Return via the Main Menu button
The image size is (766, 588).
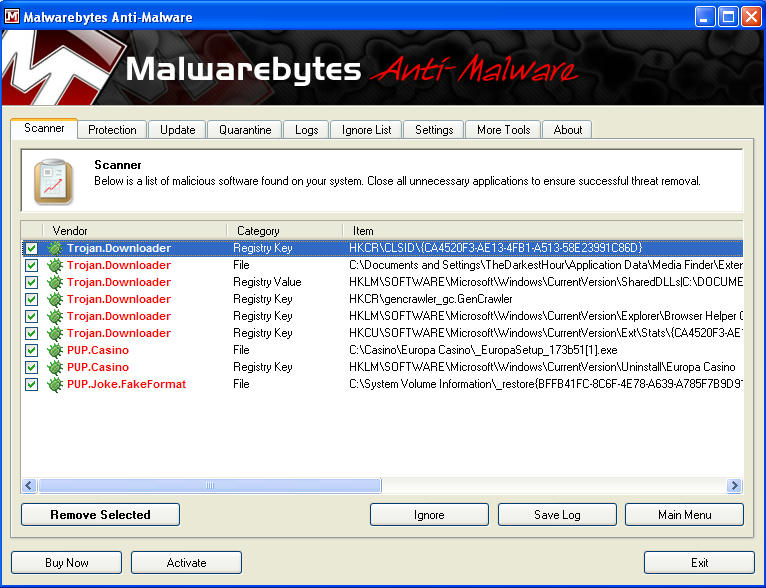[x=684, y=515]
